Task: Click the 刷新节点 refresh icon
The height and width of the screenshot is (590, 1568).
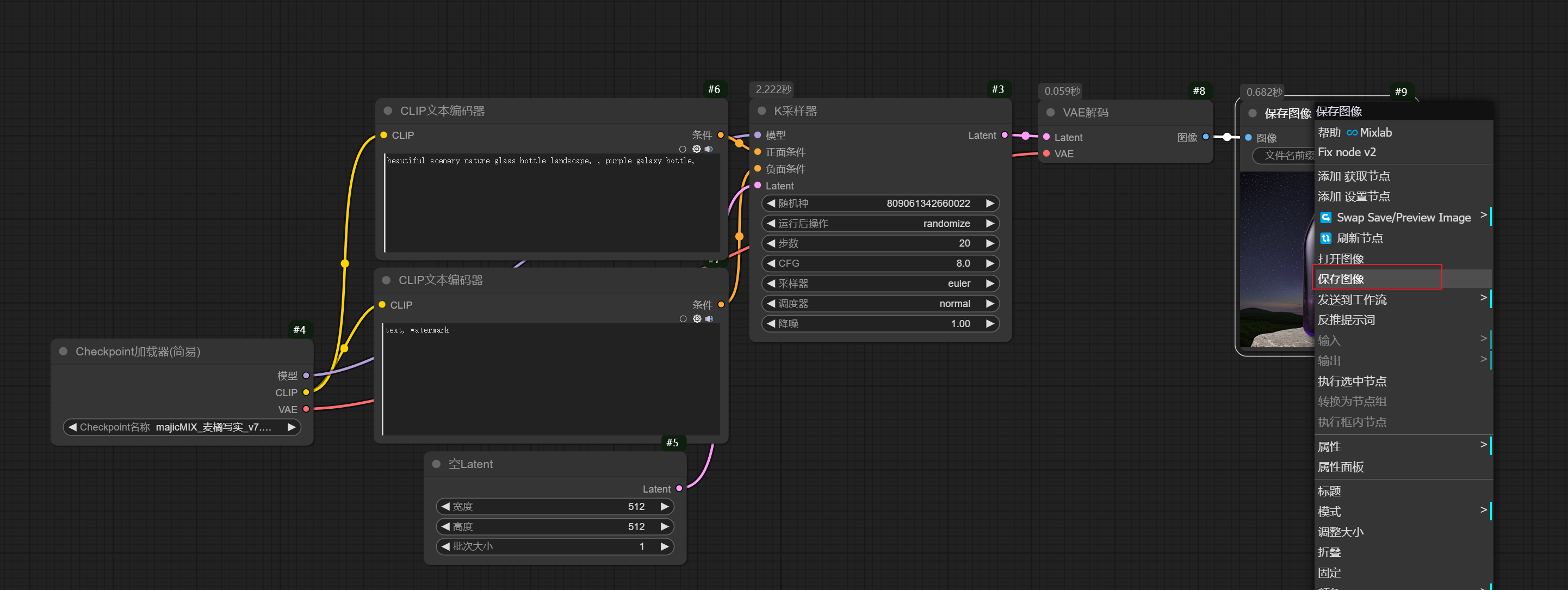Action: click(x=1325, y=238)
